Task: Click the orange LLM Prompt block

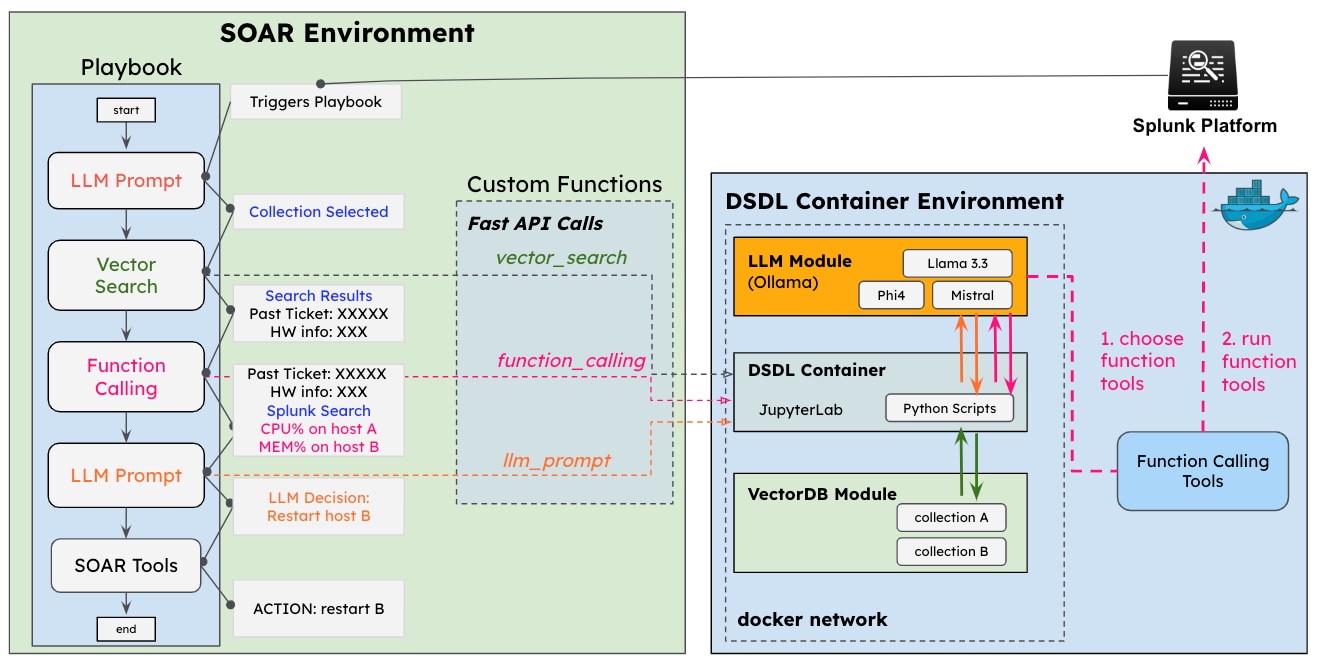Action: (126, 475)
